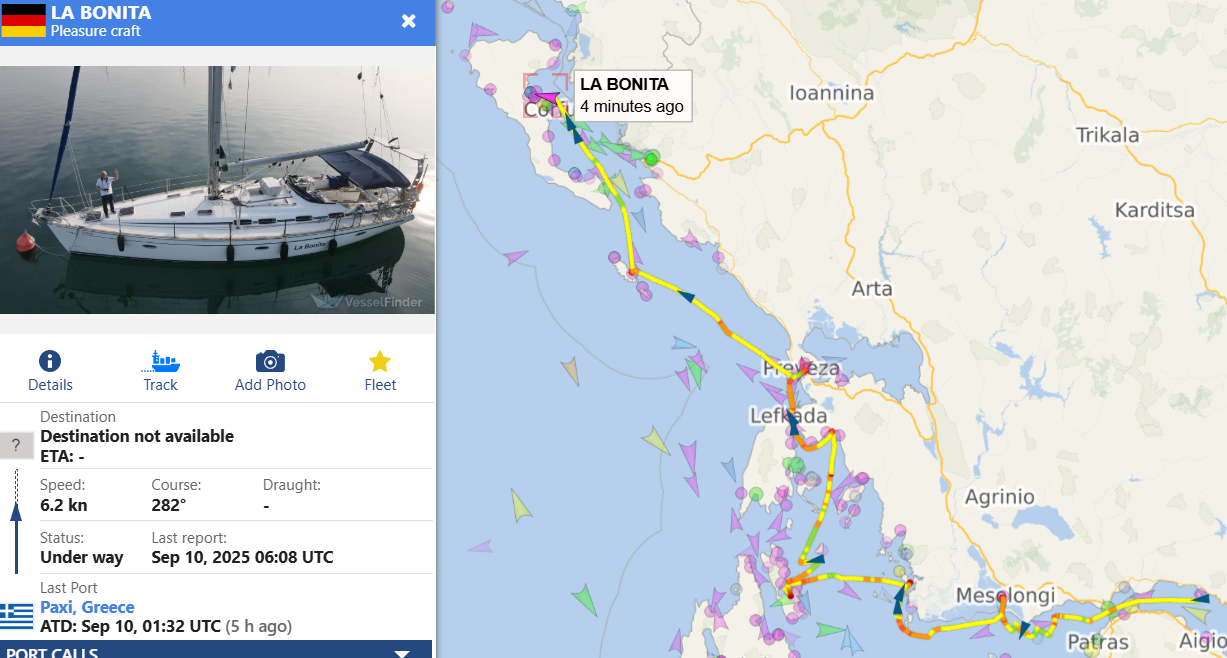Click the unknown destination question mark icon

point(16,446)
